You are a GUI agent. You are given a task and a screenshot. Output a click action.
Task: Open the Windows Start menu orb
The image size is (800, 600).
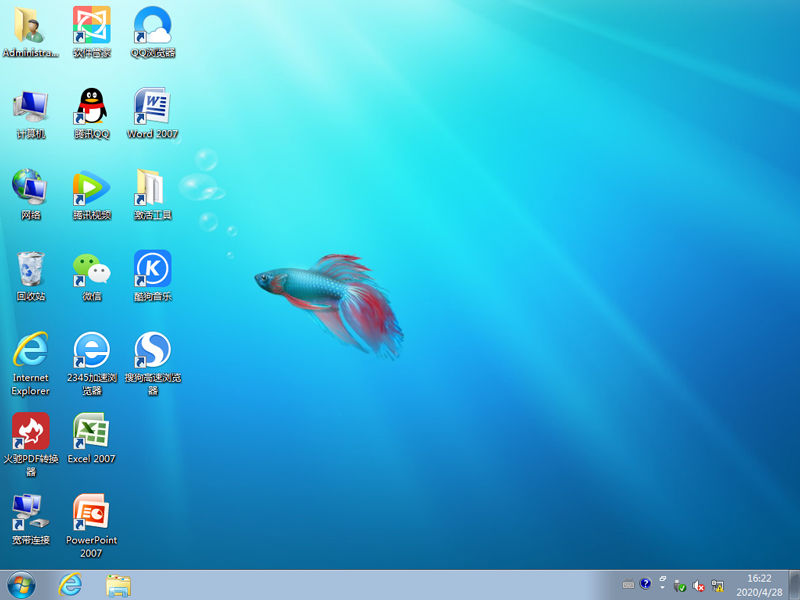pyautogui.click(x=21, y=585)
